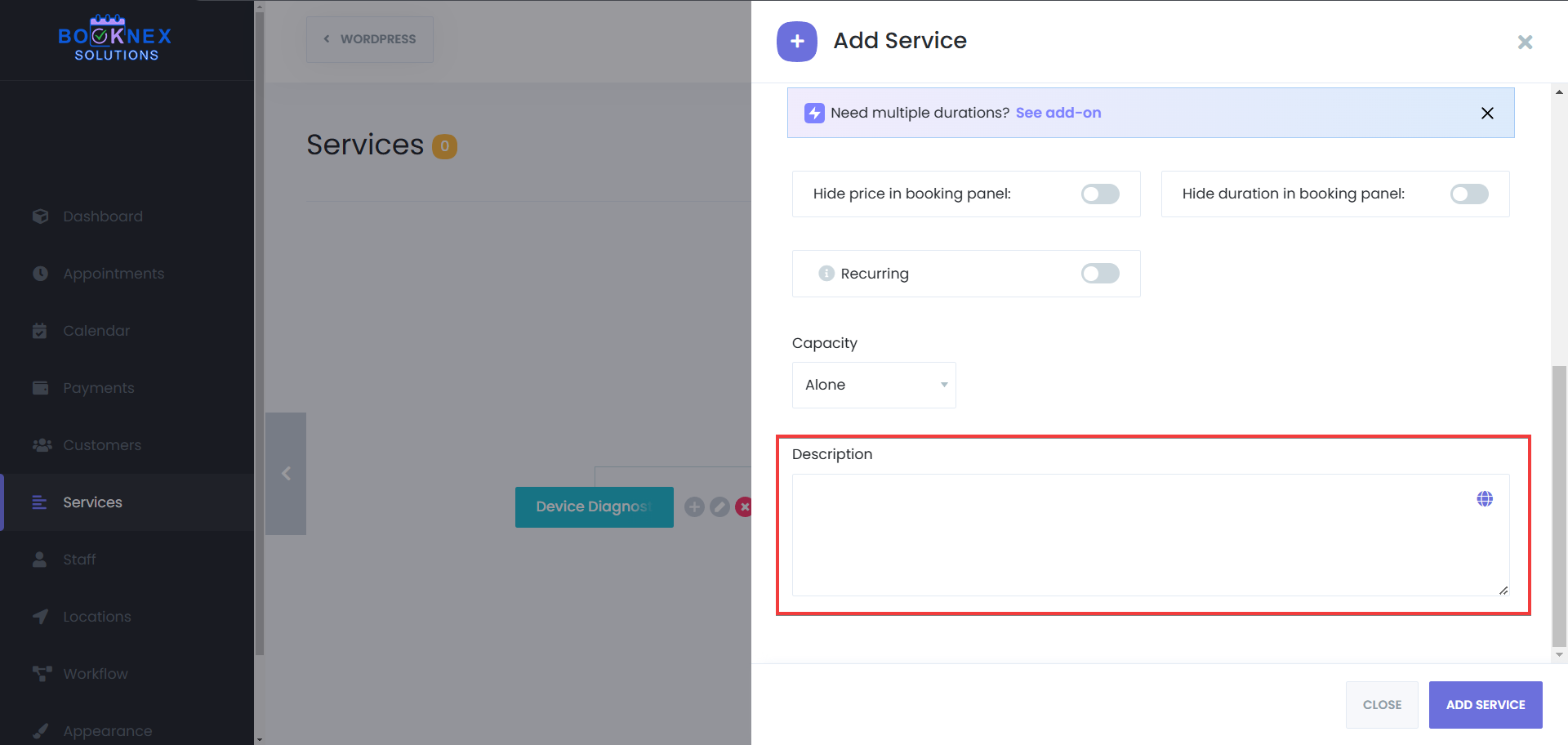Click the red delete icon beside Device Diagnostic
Screen dimensions: 1568x745
coord(743,507)
